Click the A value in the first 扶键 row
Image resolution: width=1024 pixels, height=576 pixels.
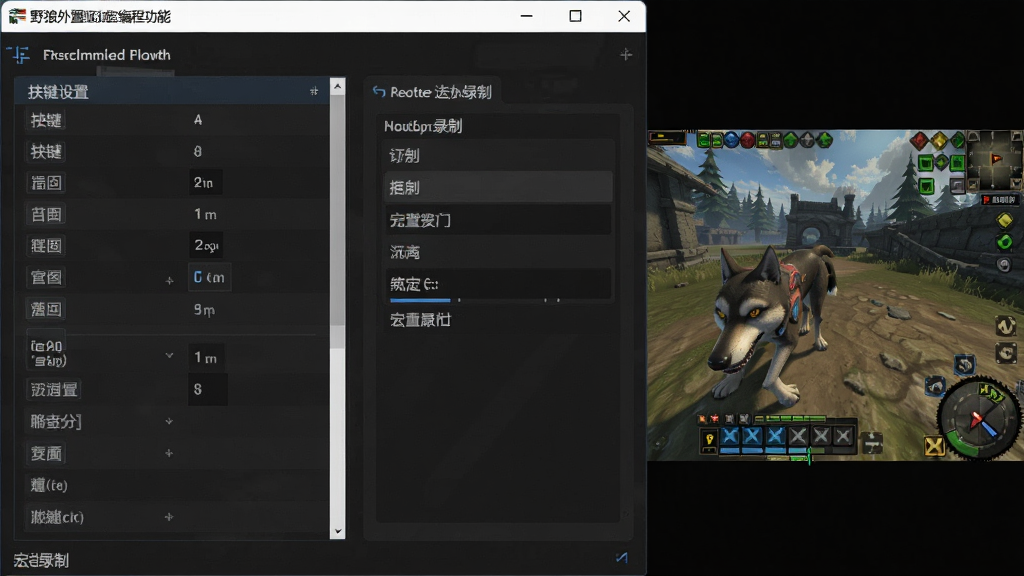pyautogui.click(x=198, y=120)
